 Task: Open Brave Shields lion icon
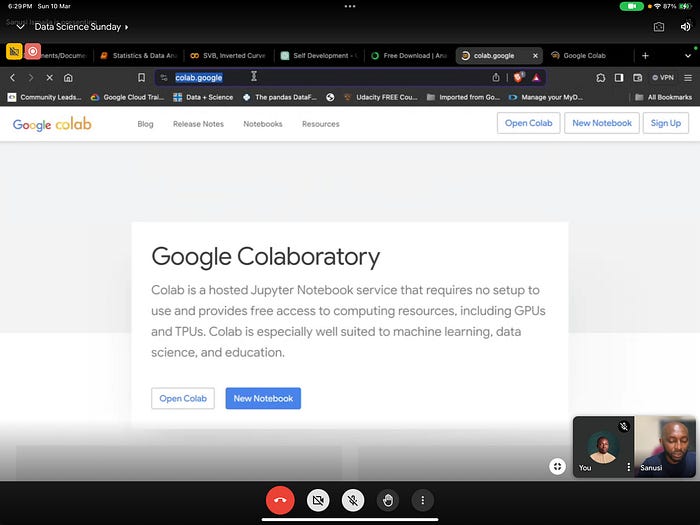518,78
